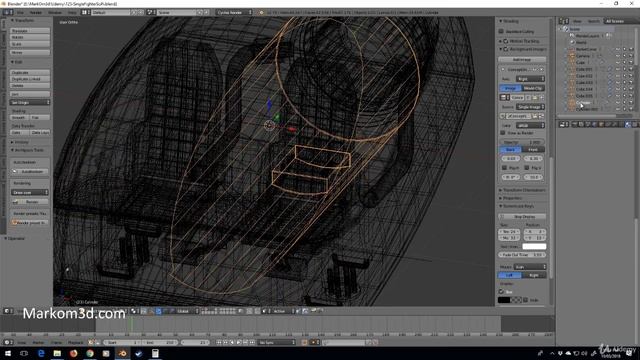Screen dimensions: 640x360
Task: Click the Translate button in Tools panel
Action: click(x=30, y=31)
